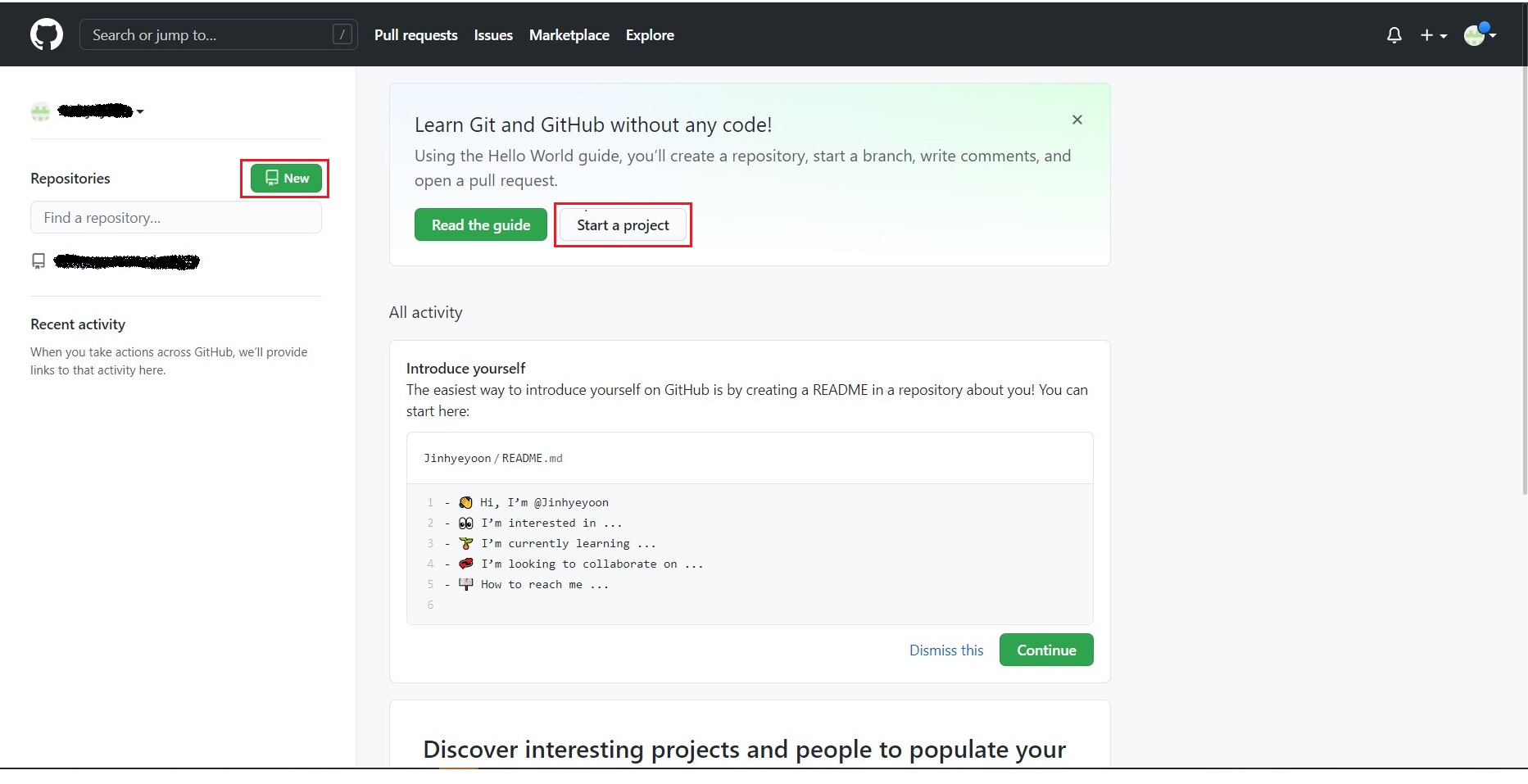Open the profile avatar menu
Screen dimensions: 1528x784
1480,34
